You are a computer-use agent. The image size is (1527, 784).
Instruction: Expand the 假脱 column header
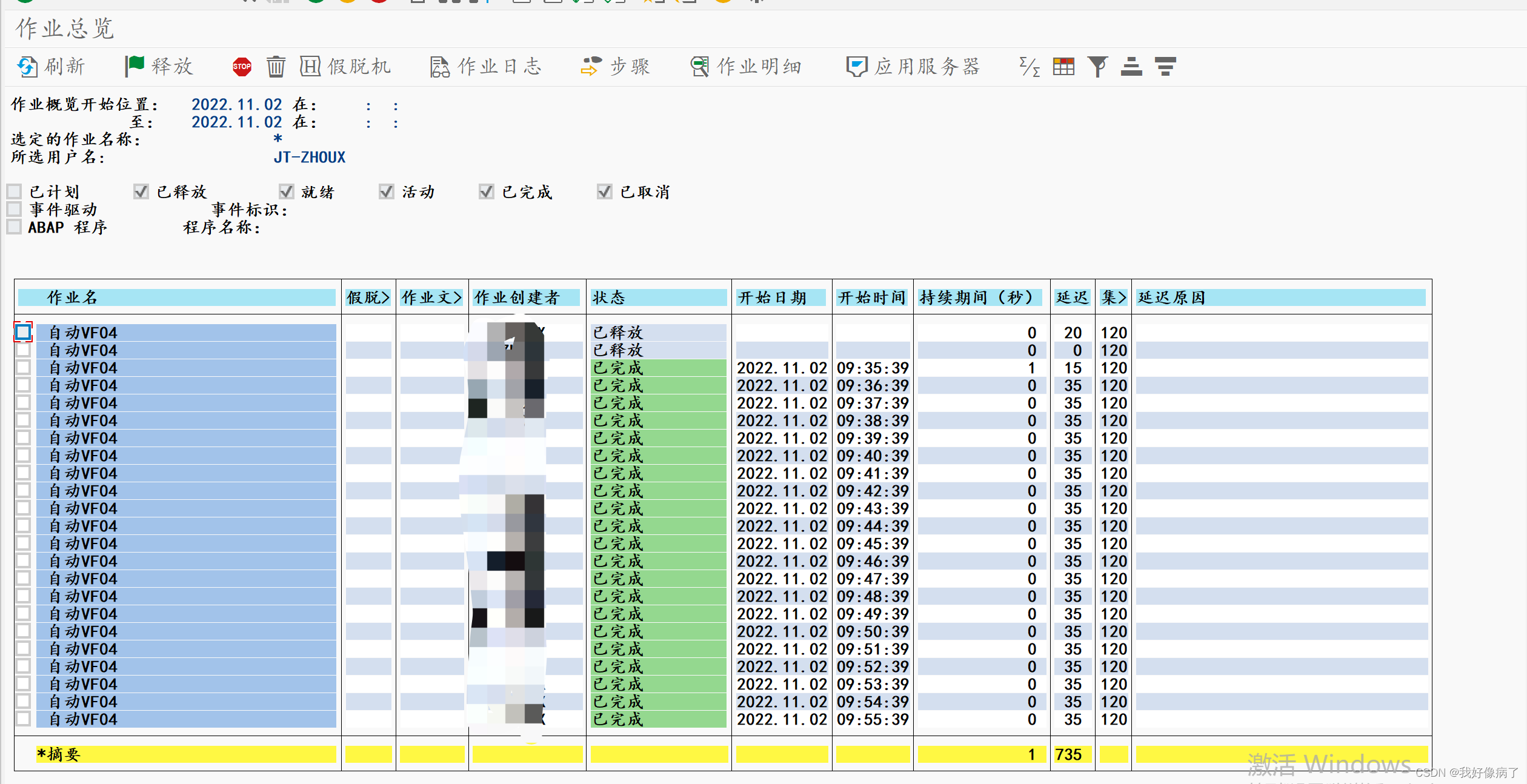click(x=367, y=297)
